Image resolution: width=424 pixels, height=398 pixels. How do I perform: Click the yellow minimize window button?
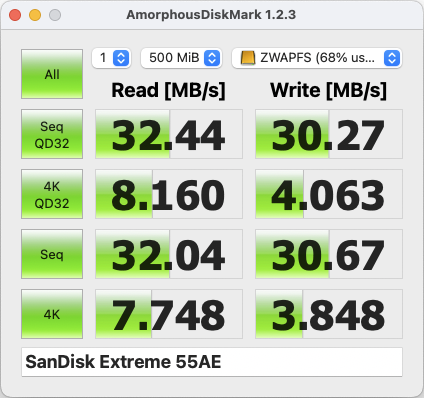35,15
